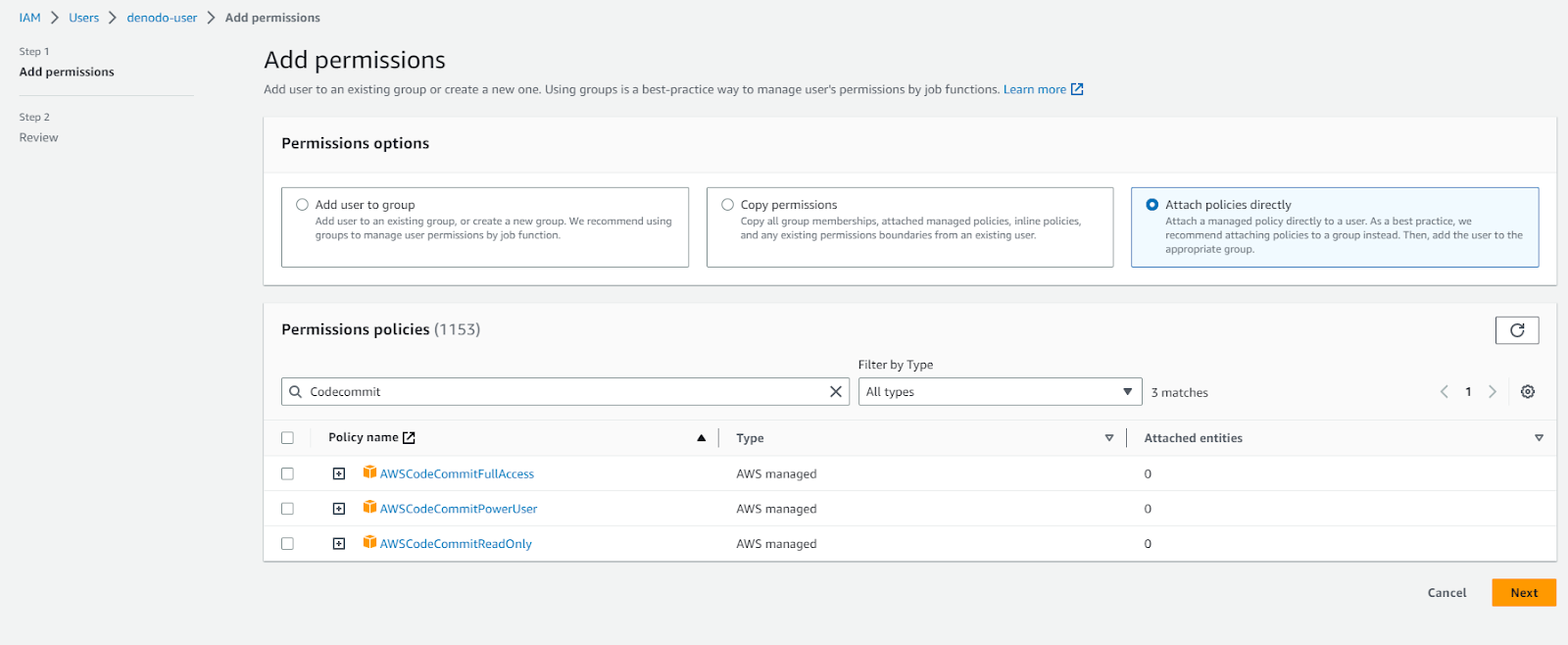Click the external link icon next to Learn more
The width and height of the screenshot is (1568, 645).
coord(1077,89)
